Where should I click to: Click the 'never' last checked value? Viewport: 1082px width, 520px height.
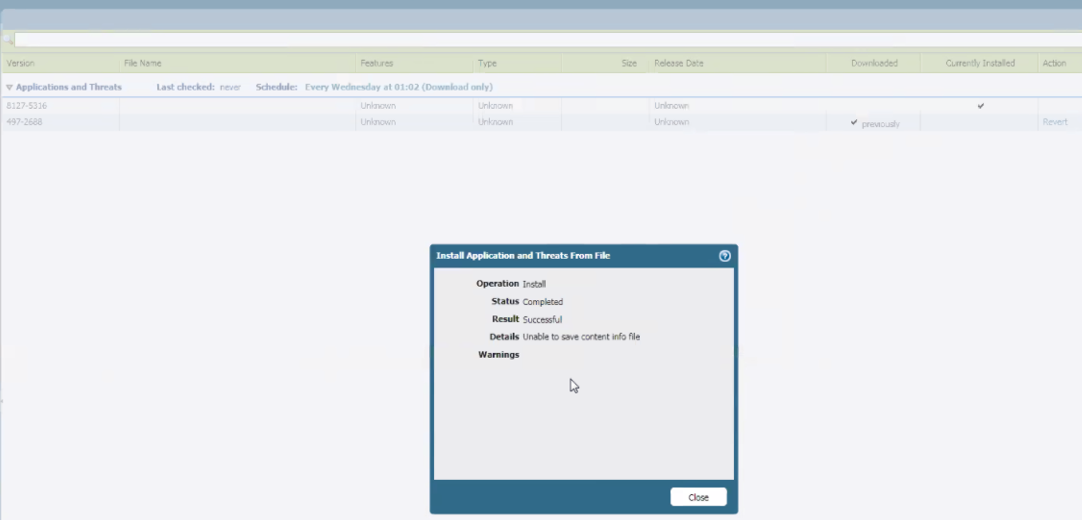(x=230, y=88)
